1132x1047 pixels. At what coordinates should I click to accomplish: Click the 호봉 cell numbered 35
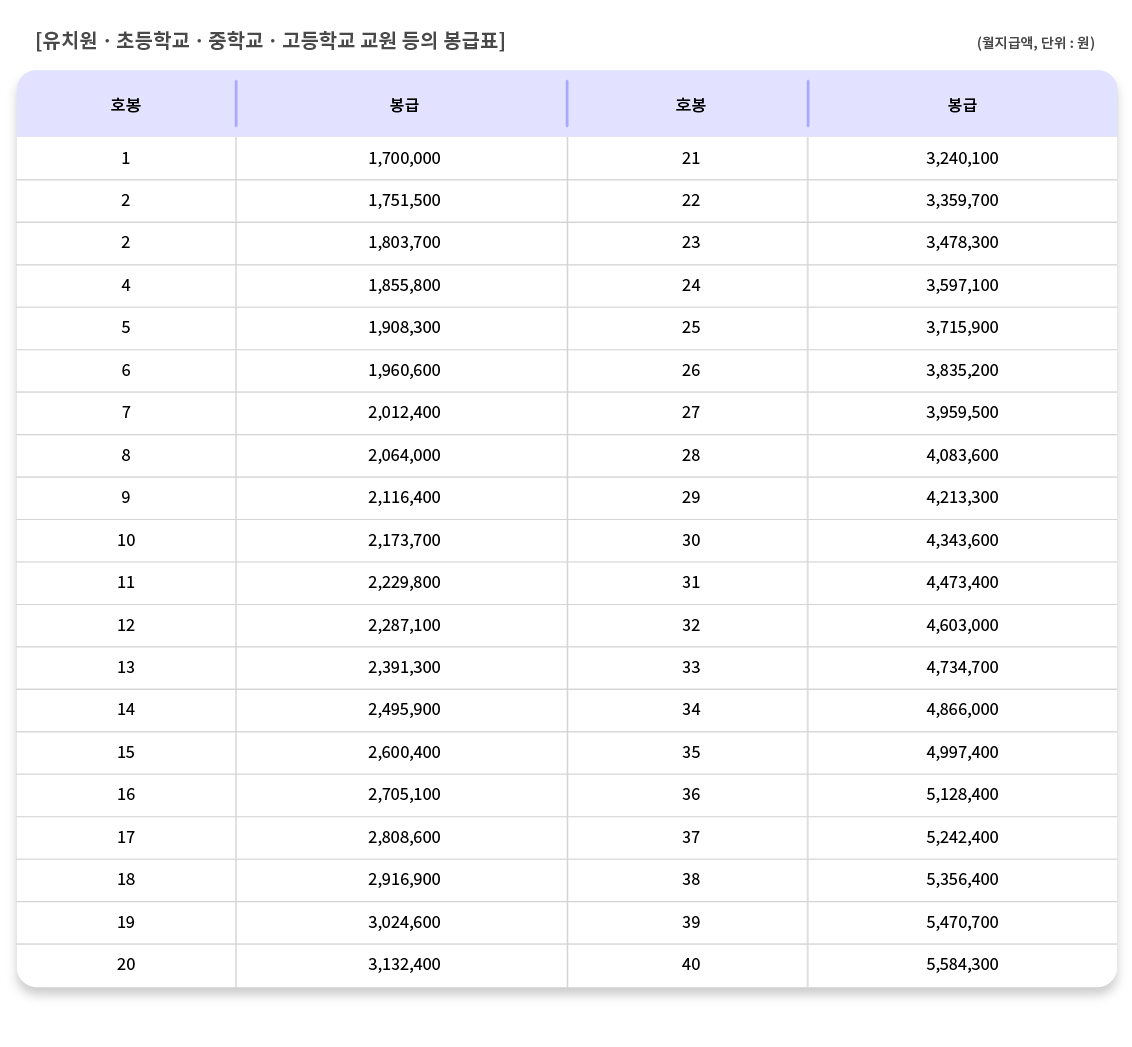pyautogui.click(x=691, y=752)
